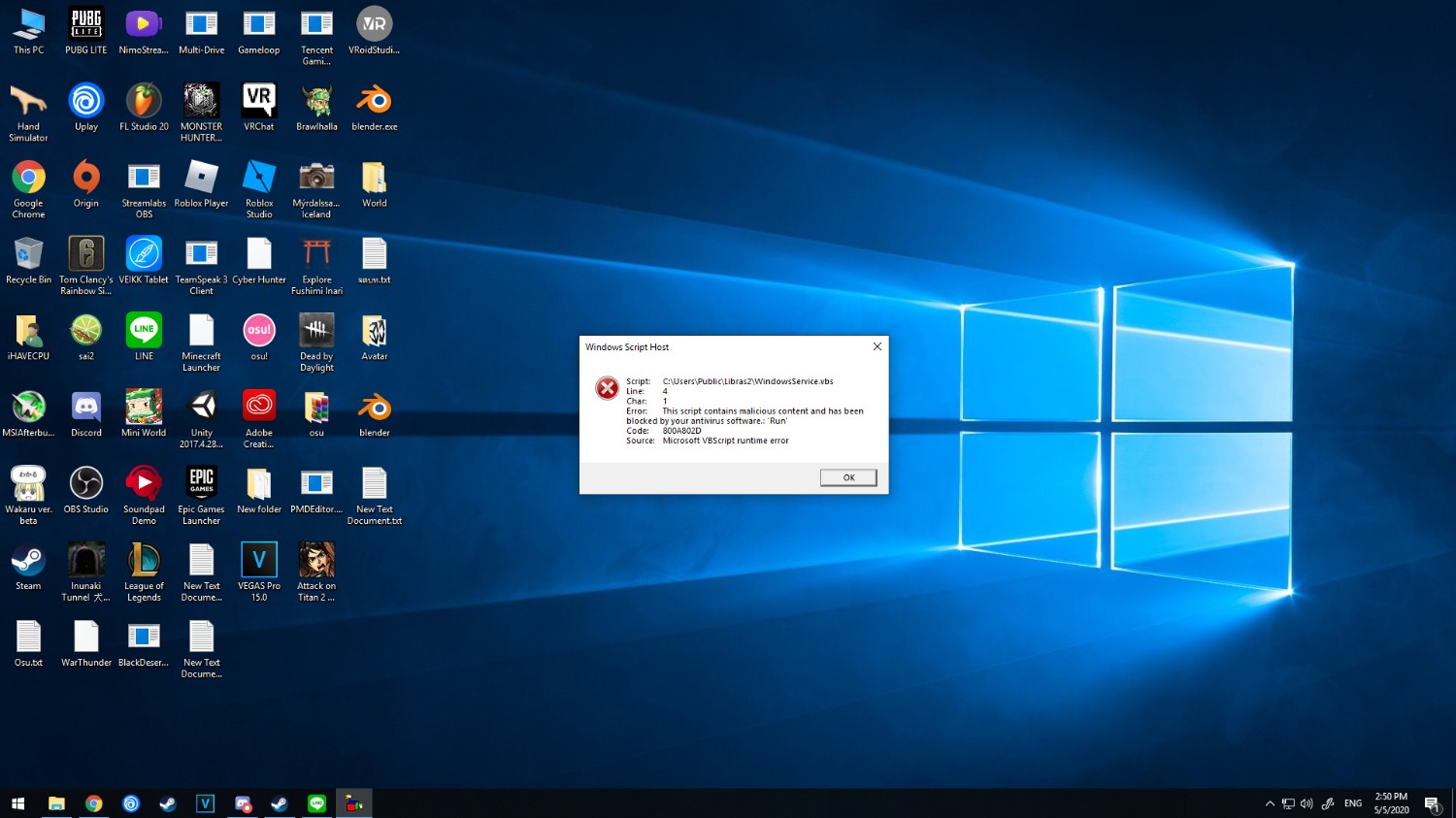Select the MSI Afterburner desktop icon
1456x818 pixels.
coord(28,414)
